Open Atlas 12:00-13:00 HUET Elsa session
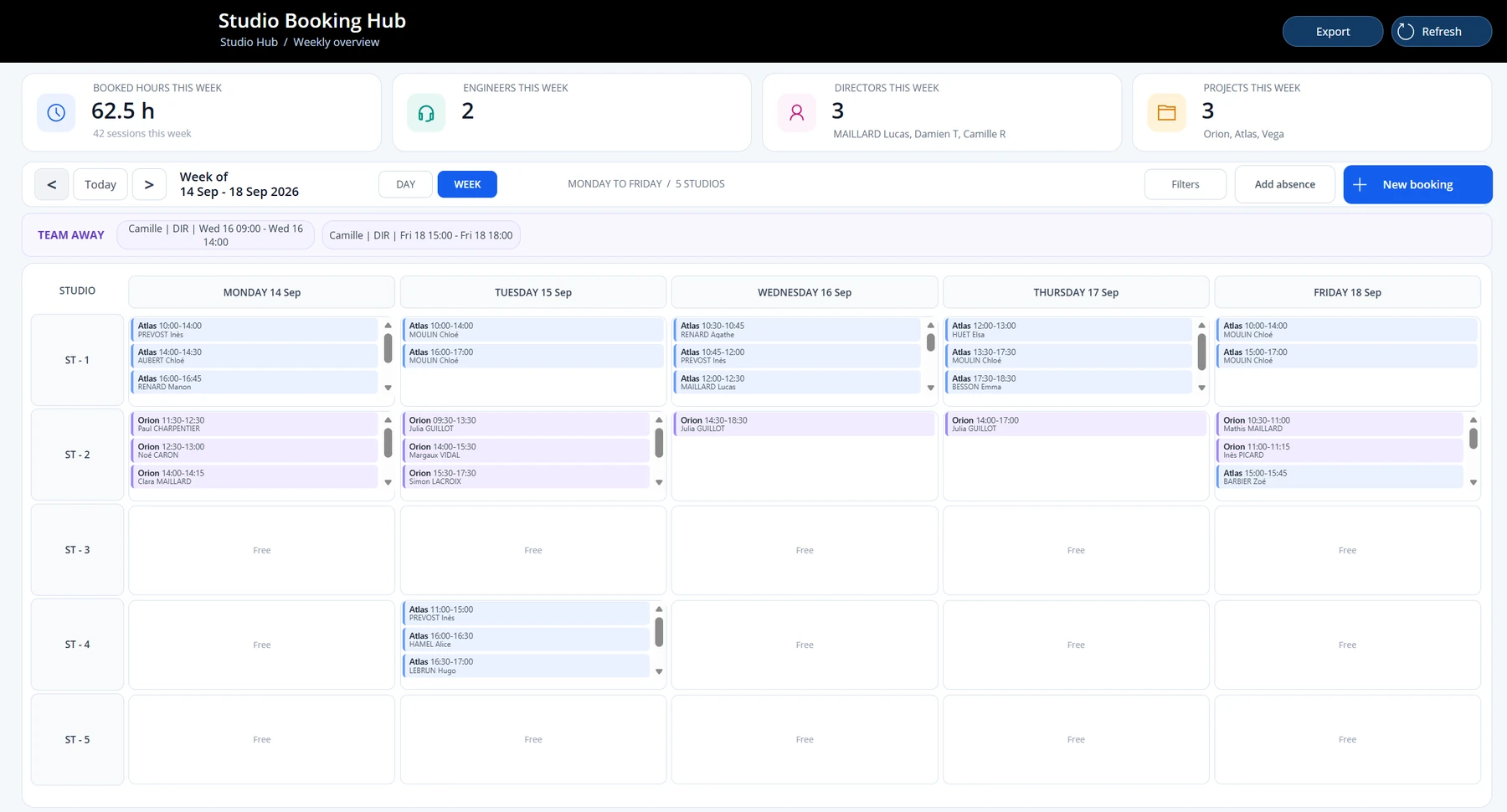The width and height of the screenshot is (1507, 812). point(1068,330)
